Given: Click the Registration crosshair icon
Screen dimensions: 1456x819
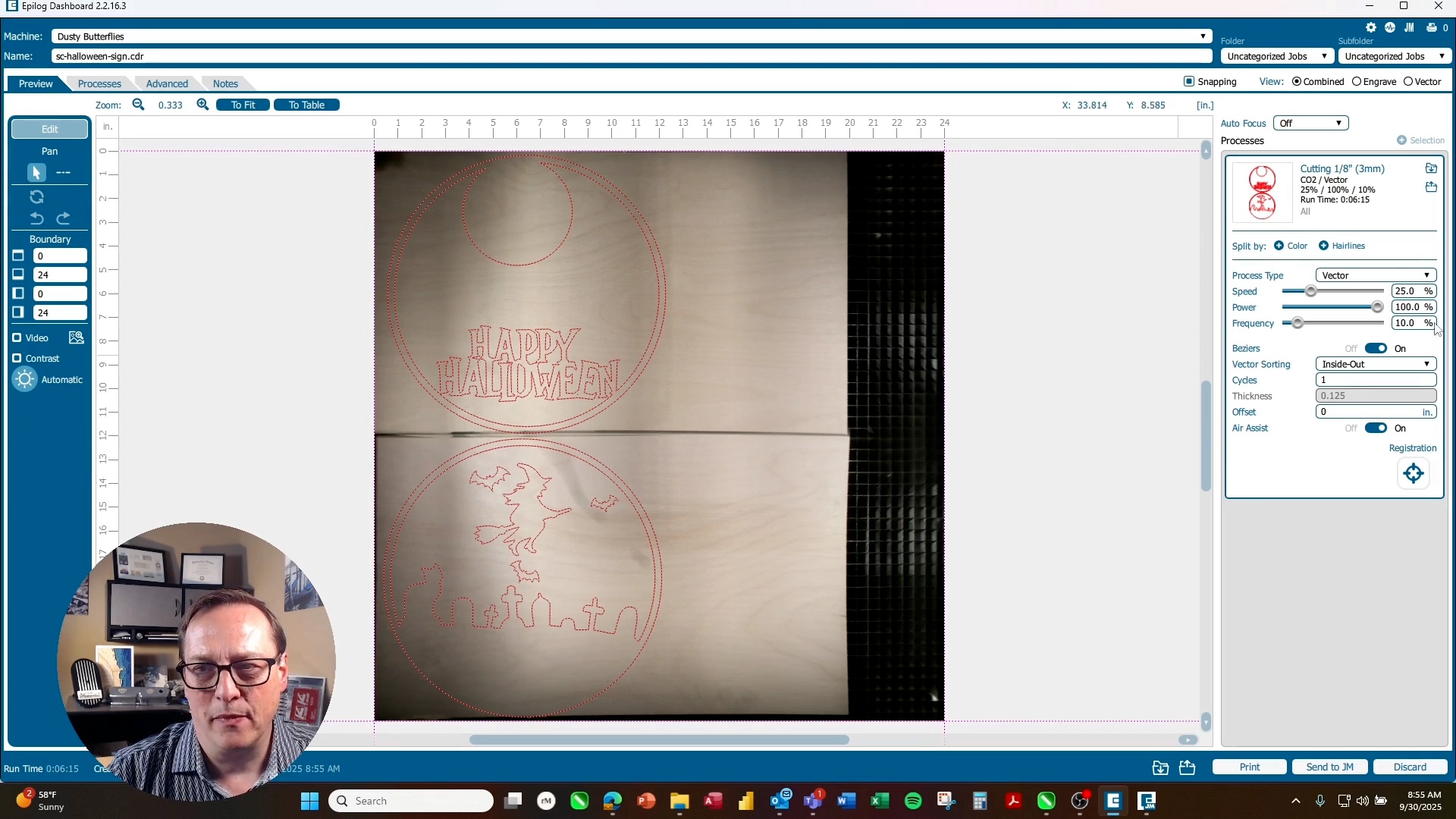Looking at the screenshot, I should [x=1414, y=474].
